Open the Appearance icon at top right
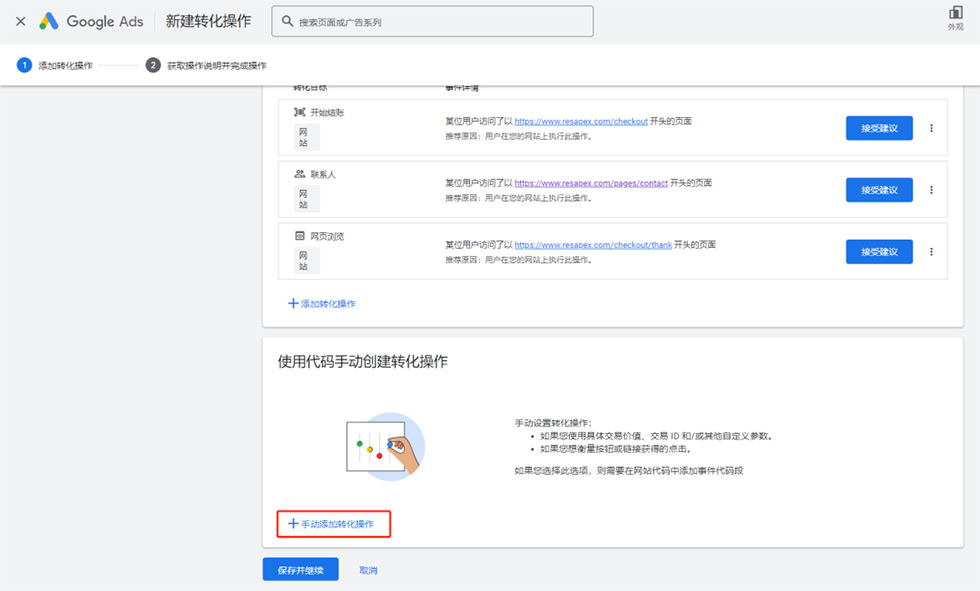This screenshot has width=980, height=591. 955,13
